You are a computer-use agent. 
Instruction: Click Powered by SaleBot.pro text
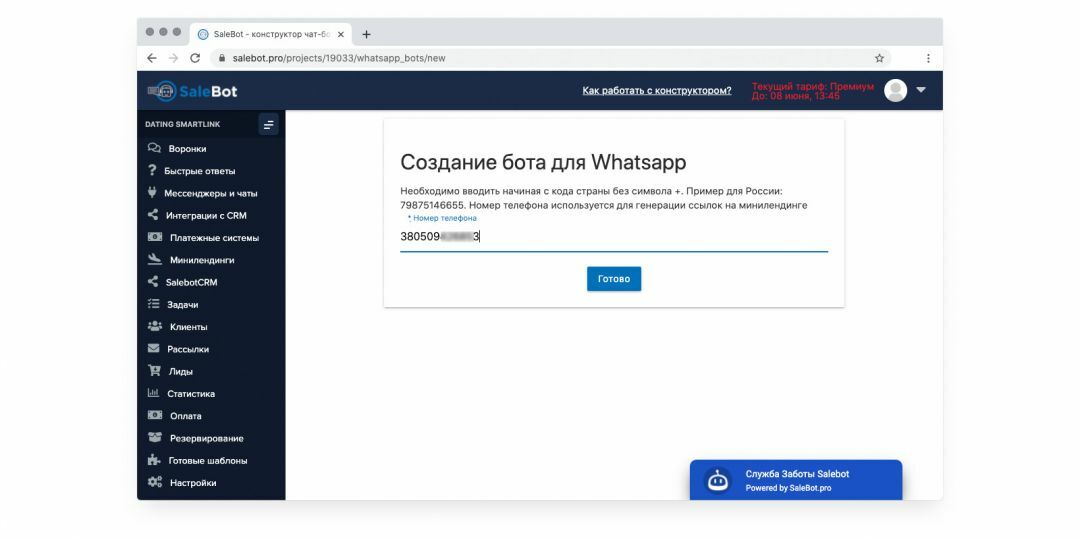point(788,488)
